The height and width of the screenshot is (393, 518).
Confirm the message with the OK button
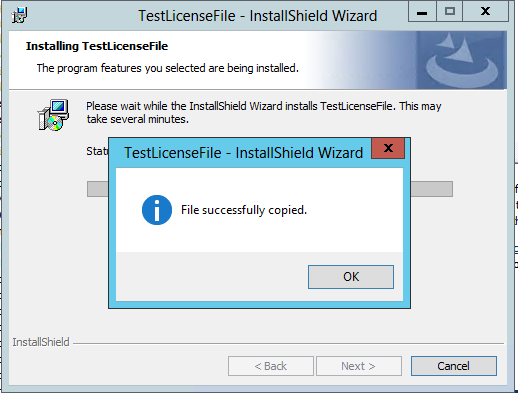point(351,277)
